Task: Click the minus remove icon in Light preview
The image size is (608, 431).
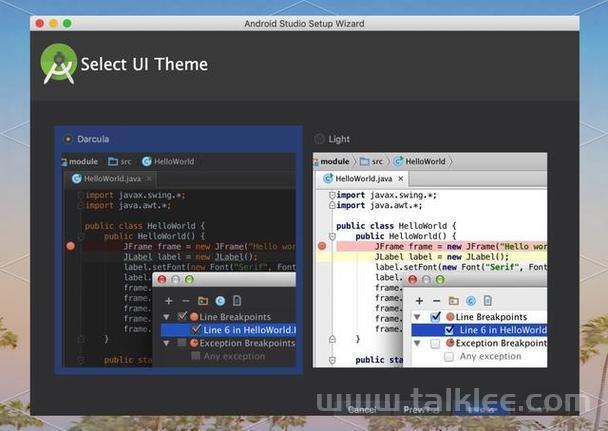Action: [x=437, y=301]
